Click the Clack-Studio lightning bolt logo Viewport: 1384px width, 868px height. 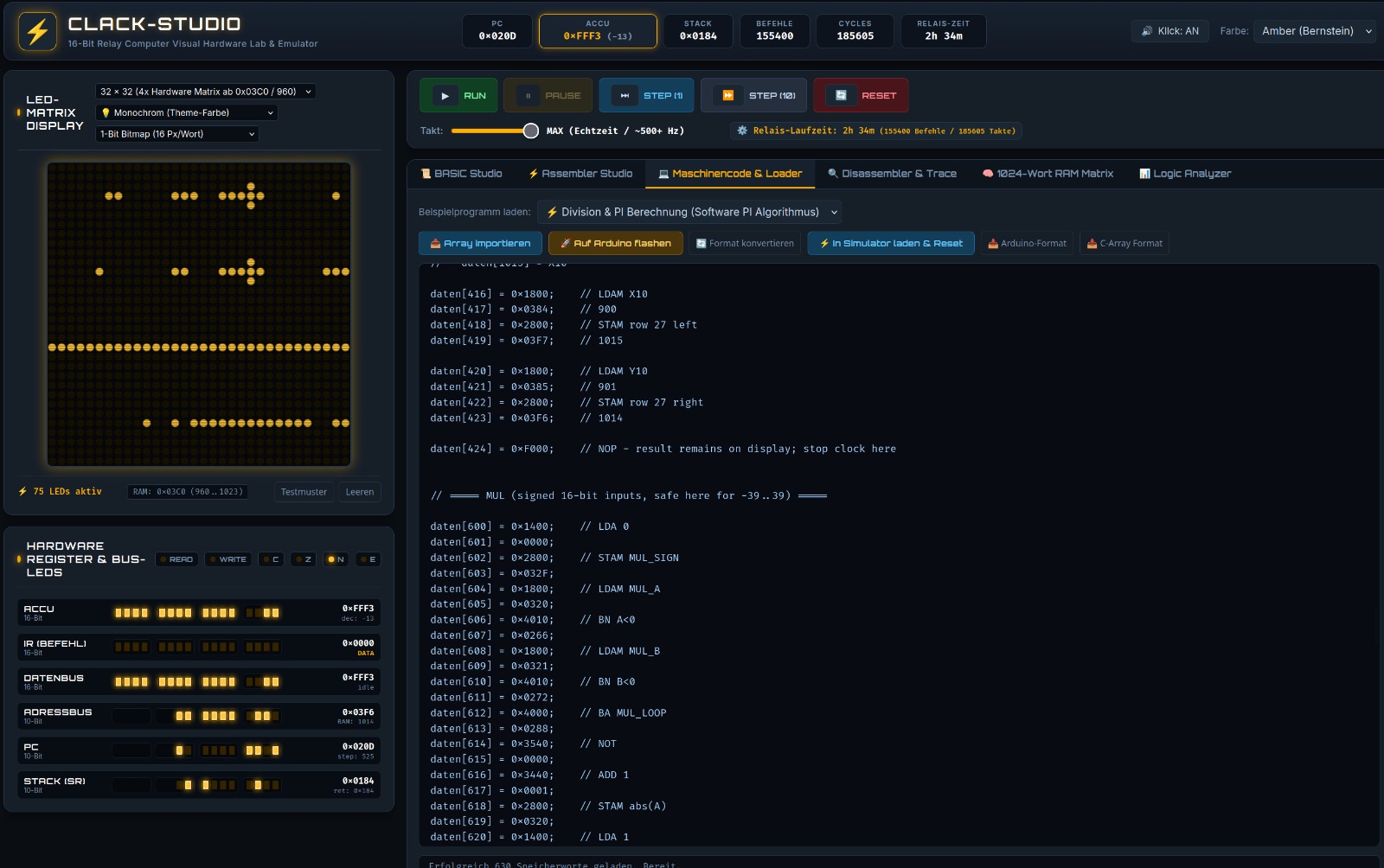click(37, 32)
